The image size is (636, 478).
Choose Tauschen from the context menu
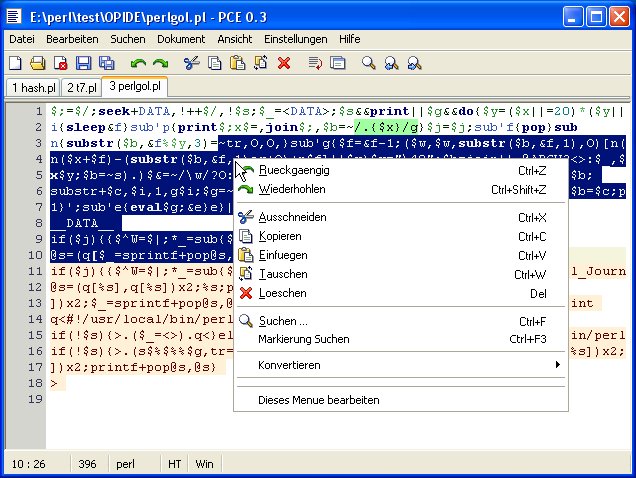click(401, 275)
